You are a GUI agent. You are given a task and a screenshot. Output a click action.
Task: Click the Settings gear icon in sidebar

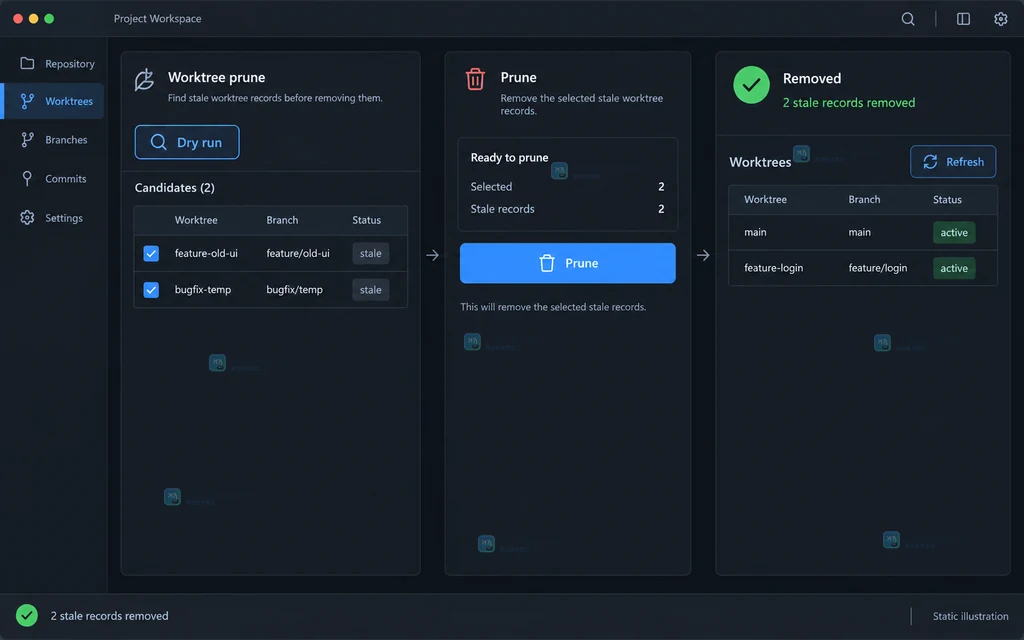tap(27, 217)
